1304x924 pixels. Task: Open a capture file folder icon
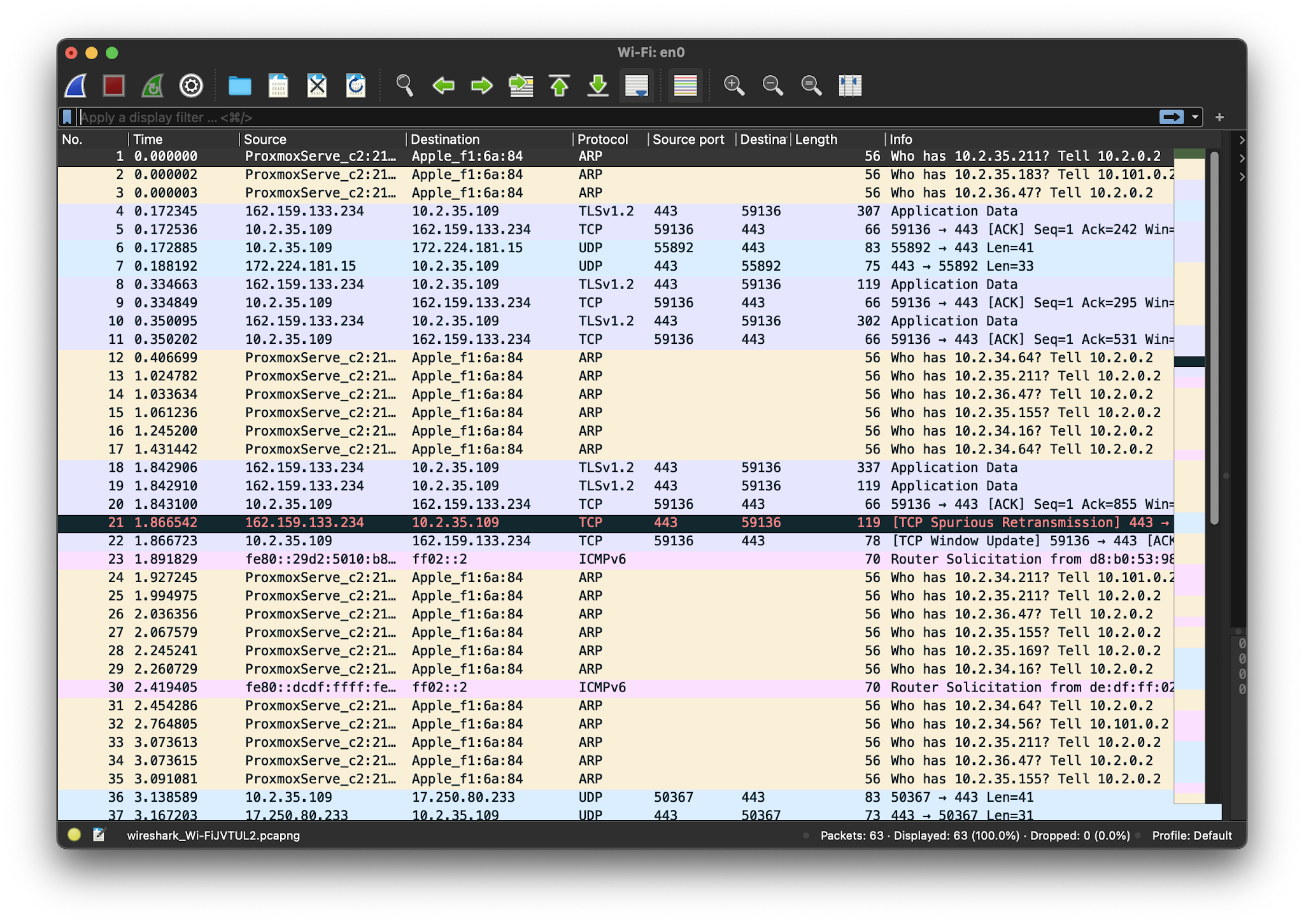(x=240, y=85)
